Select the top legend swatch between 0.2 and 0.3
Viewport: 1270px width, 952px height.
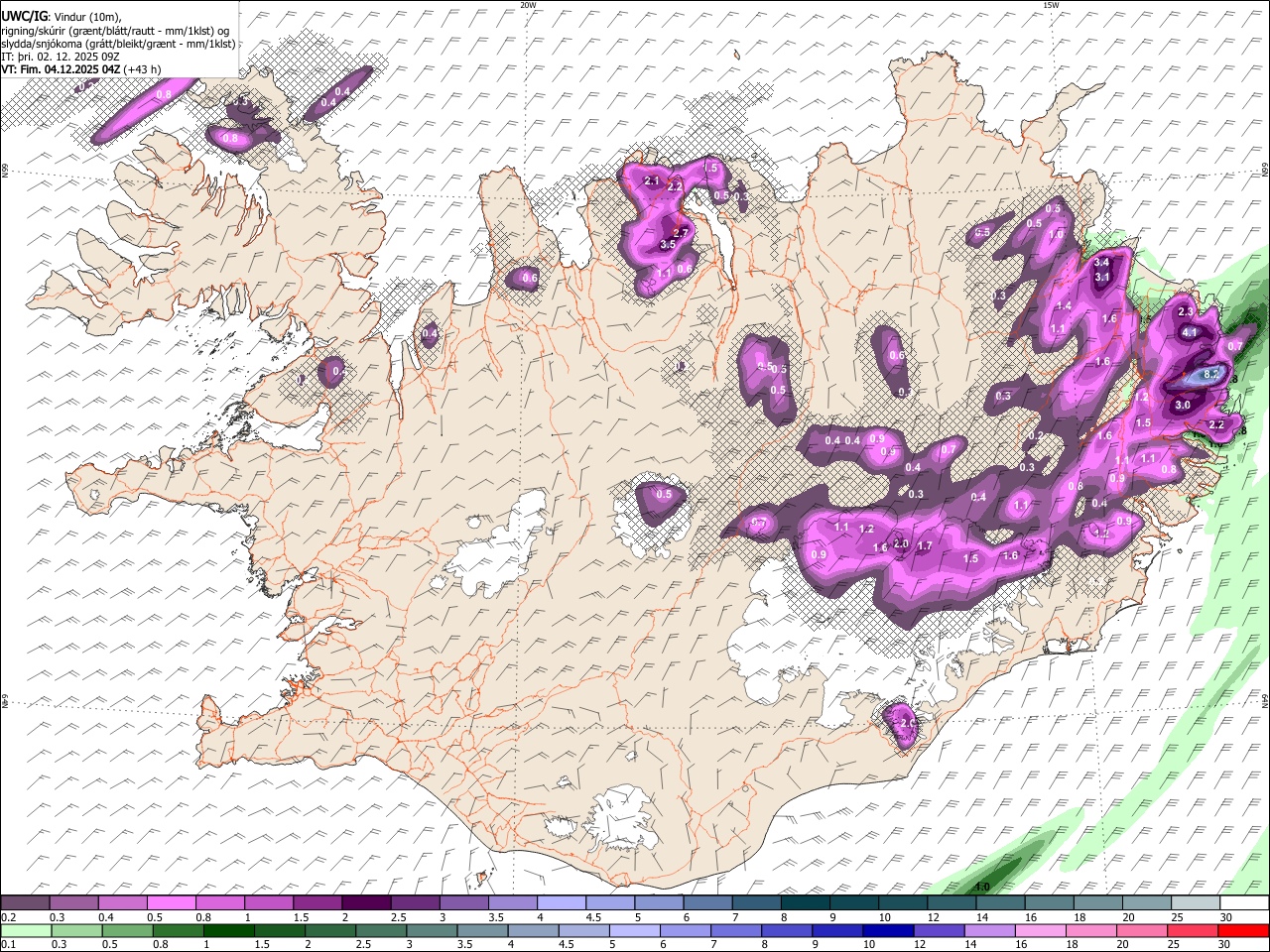25,903
